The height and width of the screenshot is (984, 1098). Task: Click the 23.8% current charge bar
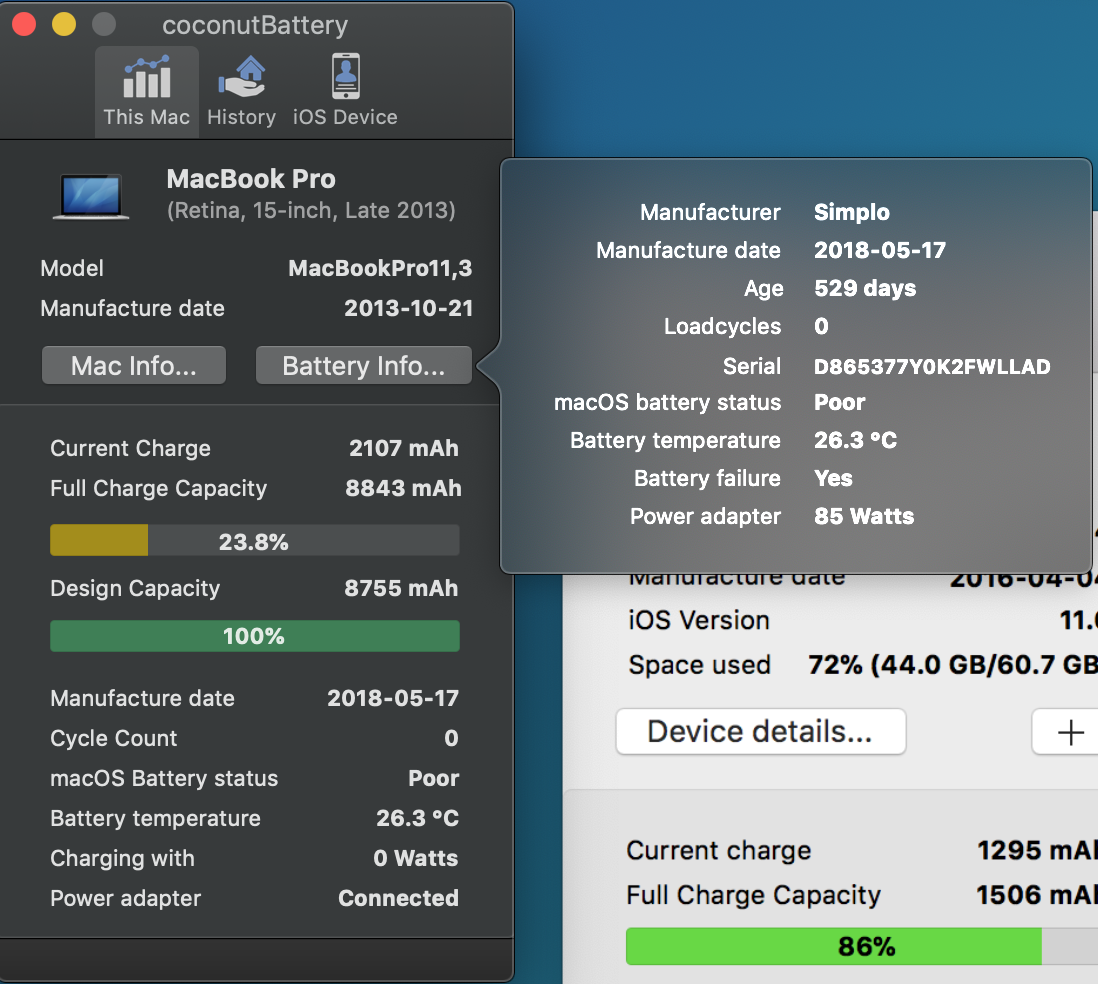255,541
